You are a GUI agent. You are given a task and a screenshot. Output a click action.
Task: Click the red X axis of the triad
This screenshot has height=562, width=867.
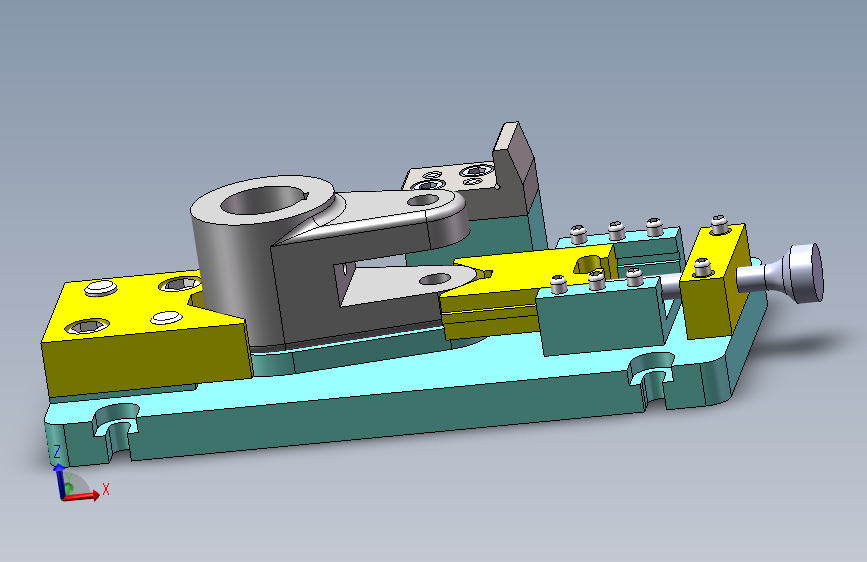[83, 495]
